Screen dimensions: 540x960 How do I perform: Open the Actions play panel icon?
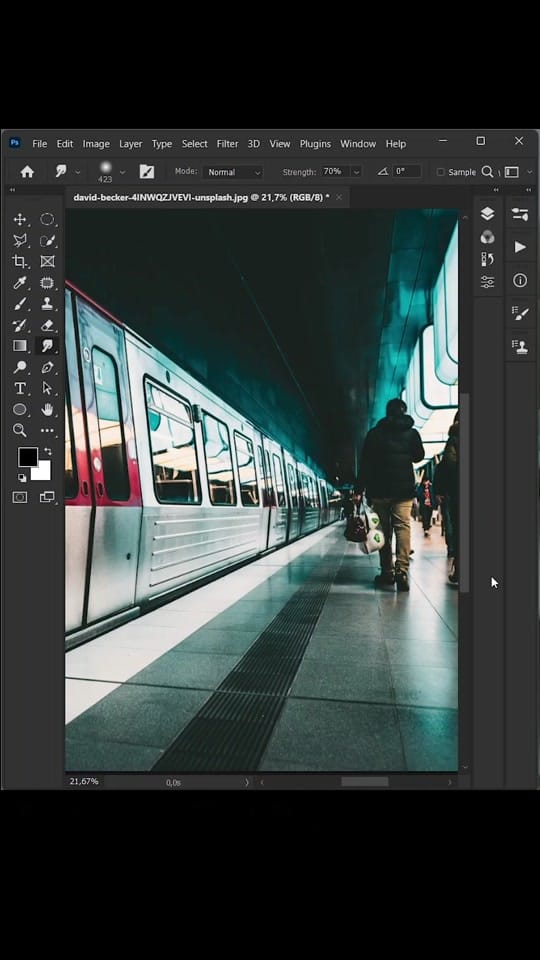click(520, 247)
